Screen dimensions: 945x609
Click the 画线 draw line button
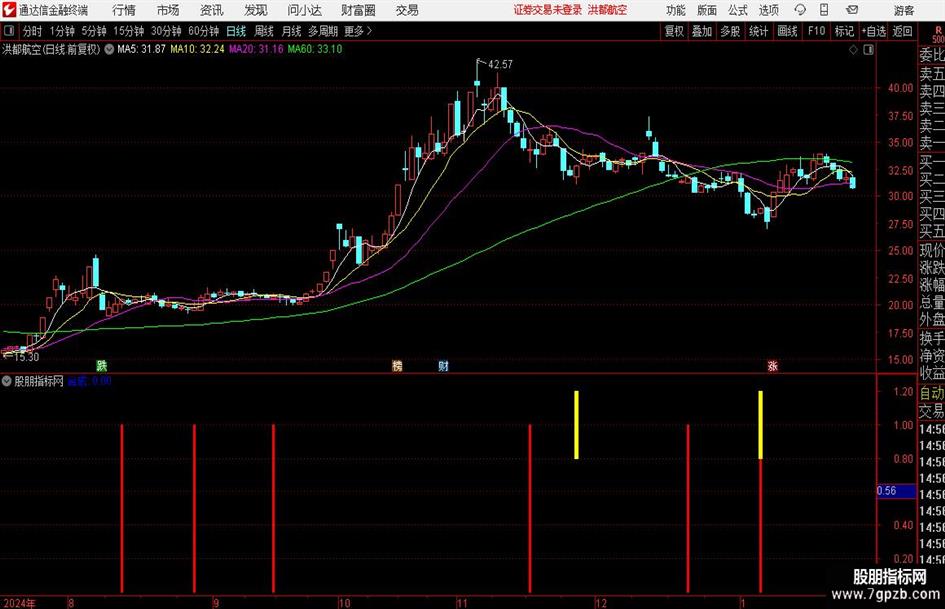coord(787,31)
